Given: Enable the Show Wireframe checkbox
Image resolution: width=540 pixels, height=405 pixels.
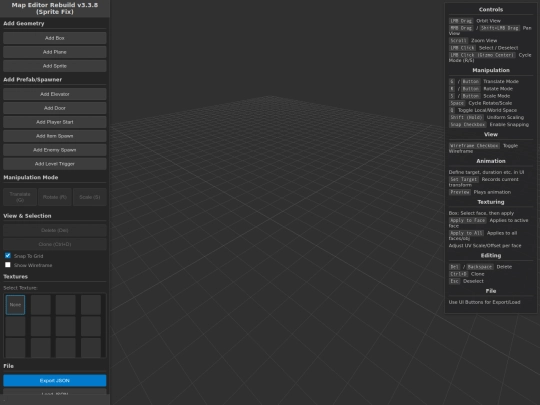Looking at the screenshot, I should coord(8,265).
